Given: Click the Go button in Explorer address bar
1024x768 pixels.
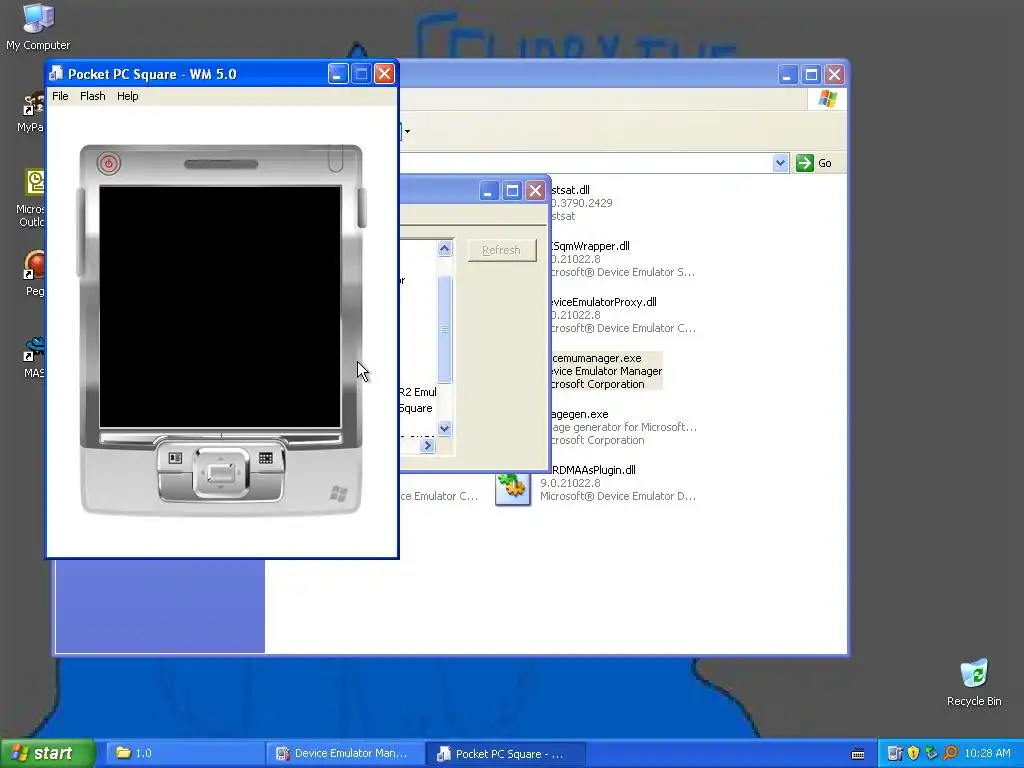Looking at the screenshot, I should point(814,163).
